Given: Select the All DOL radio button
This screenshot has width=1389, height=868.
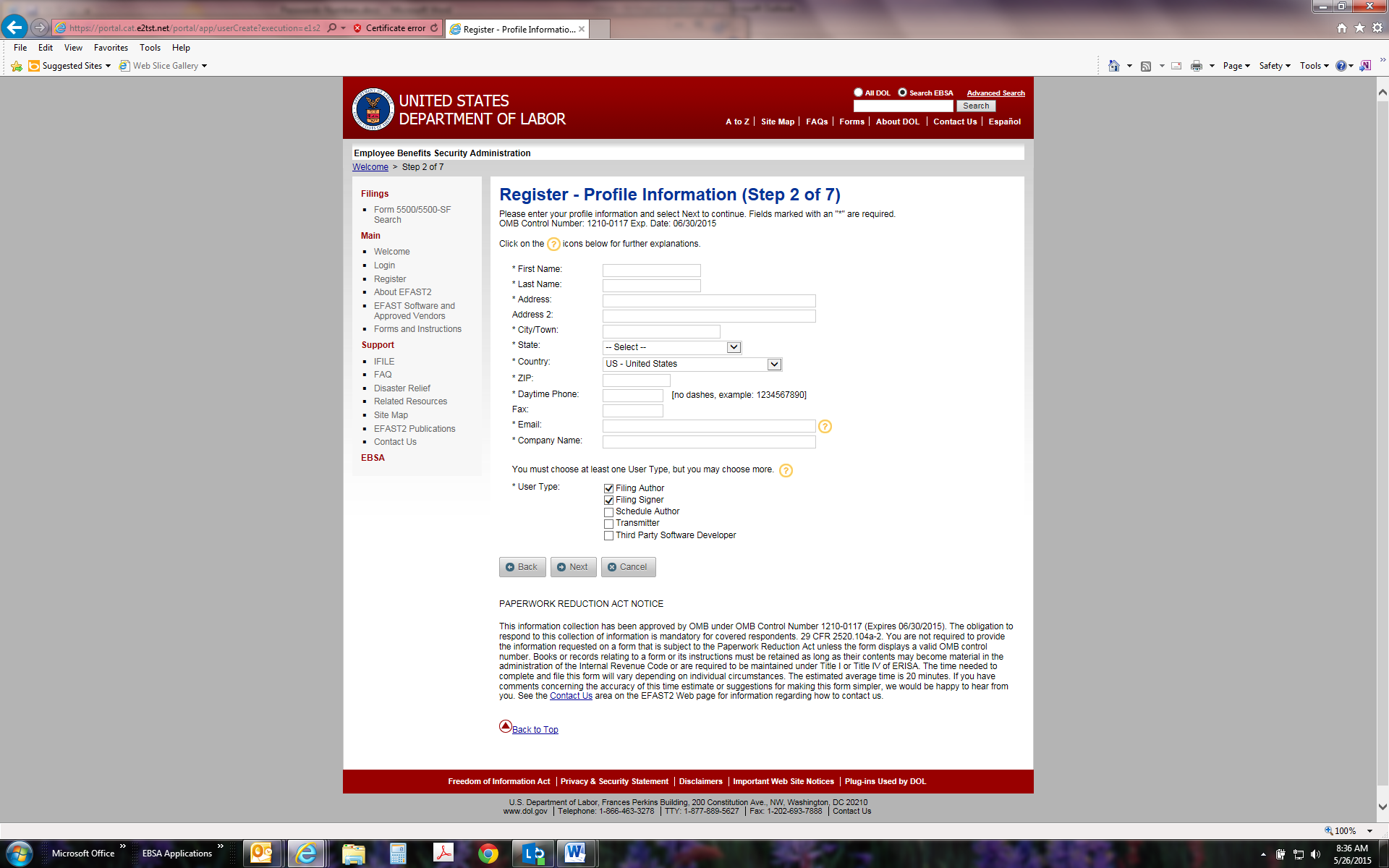Looking at the screenshot, I should [x=858, y=93].
